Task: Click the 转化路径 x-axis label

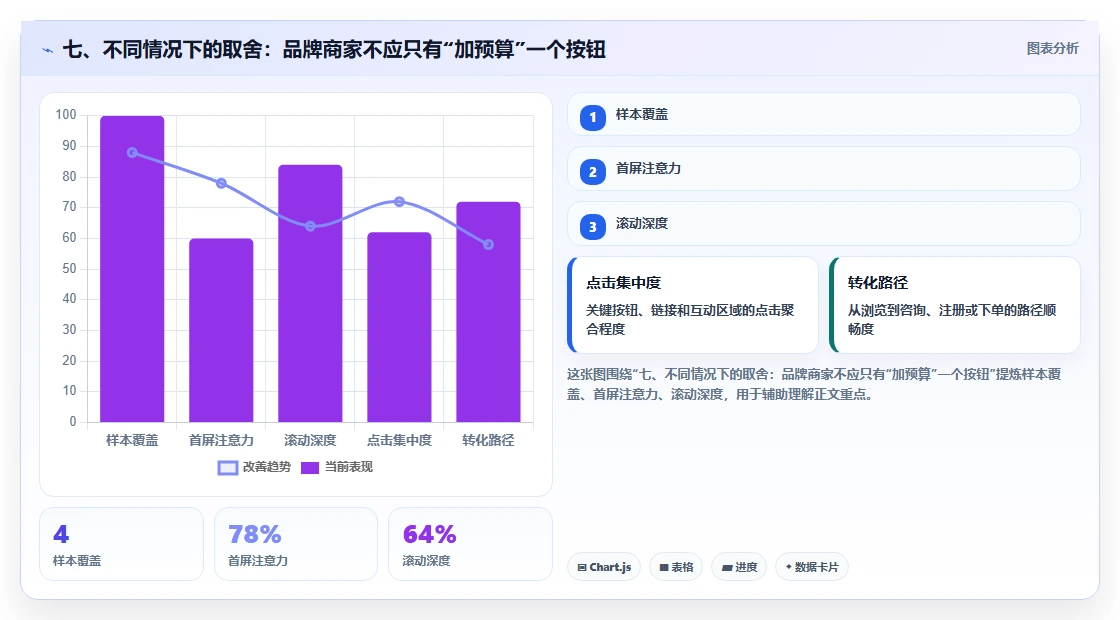Action: pos(489,441)
